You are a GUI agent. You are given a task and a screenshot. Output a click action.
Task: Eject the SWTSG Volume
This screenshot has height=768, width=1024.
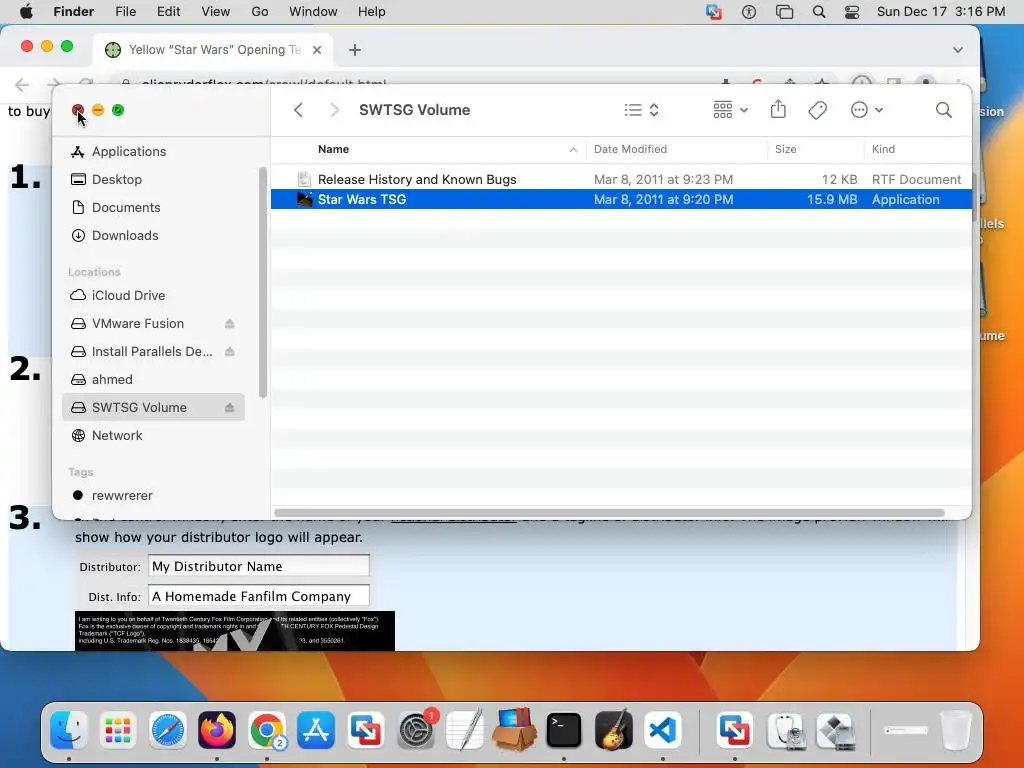230,408
